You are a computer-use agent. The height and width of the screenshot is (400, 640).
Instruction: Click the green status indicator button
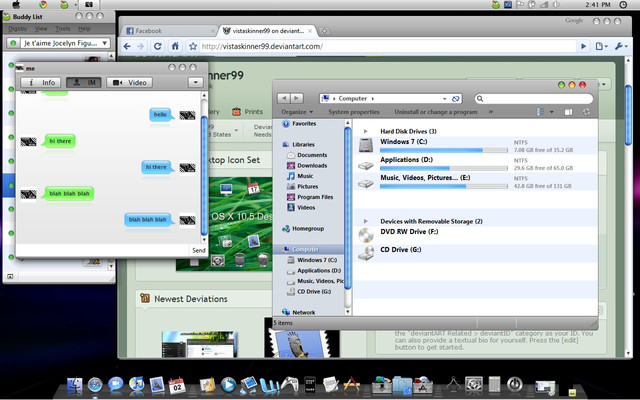point(13,43)
